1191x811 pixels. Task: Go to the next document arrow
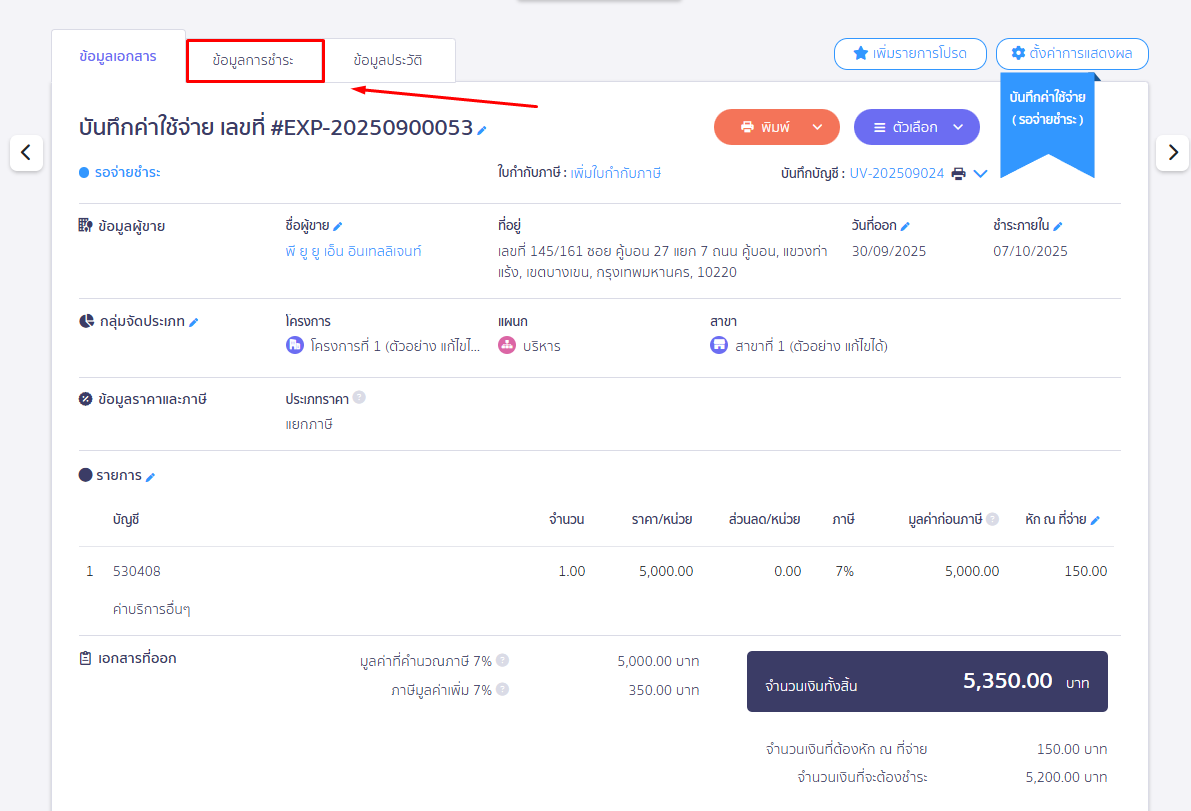pos(1172,153)
